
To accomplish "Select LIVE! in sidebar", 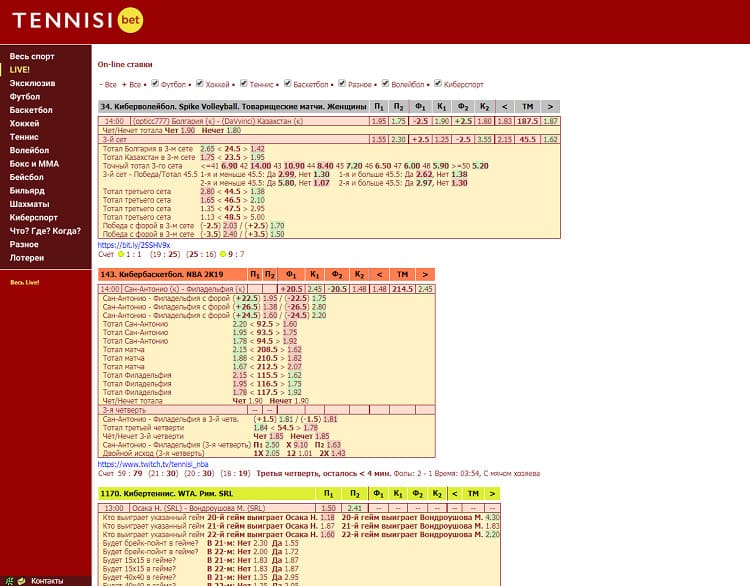I will [x=20, y=70].
